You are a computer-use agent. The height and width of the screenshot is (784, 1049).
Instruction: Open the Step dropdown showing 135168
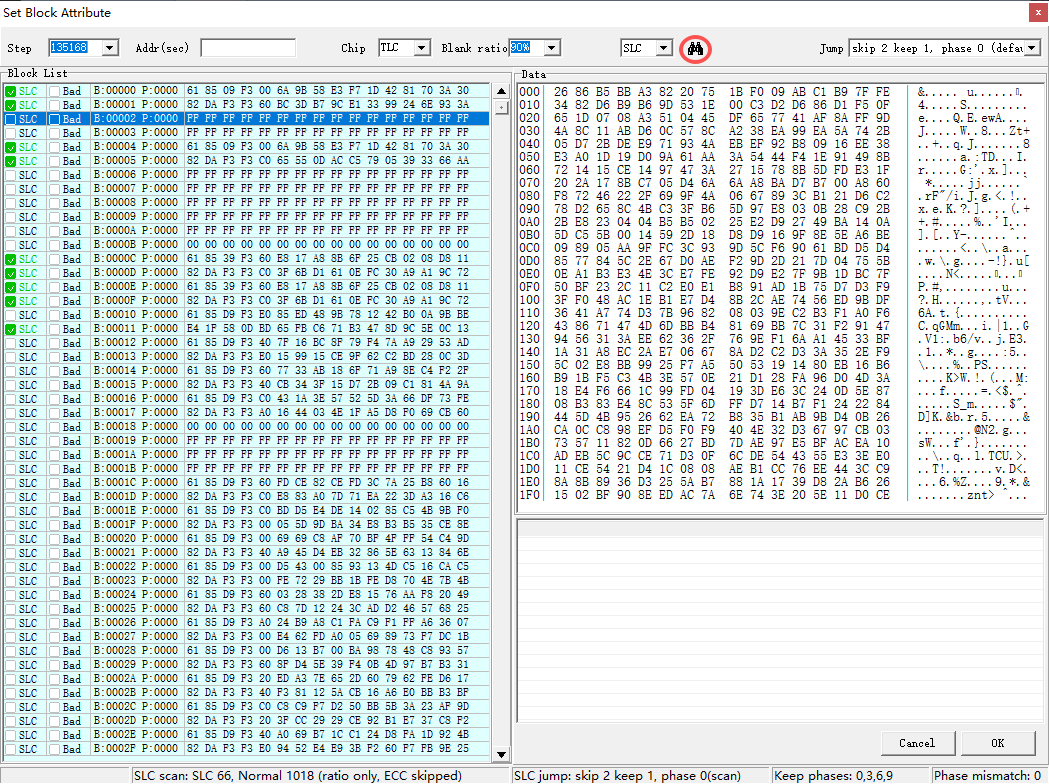click(x=110, y=47)
